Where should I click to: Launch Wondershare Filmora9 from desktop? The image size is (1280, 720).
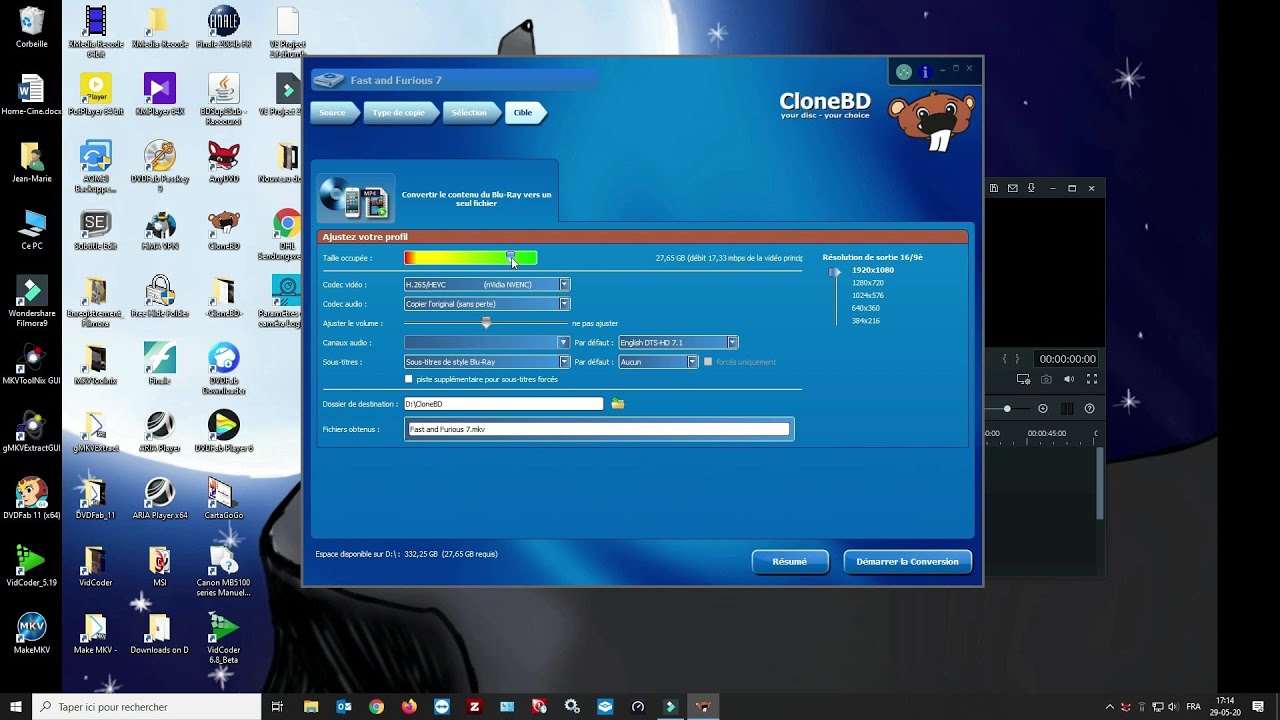tap(31, 302)
